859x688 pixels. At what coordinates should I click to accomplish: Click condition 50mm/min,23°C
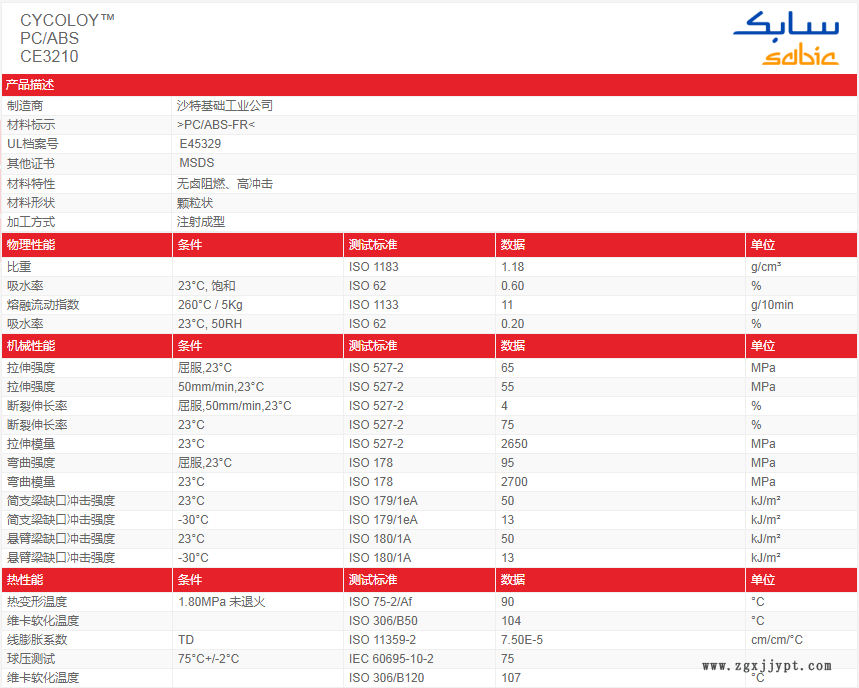point(221,387)
